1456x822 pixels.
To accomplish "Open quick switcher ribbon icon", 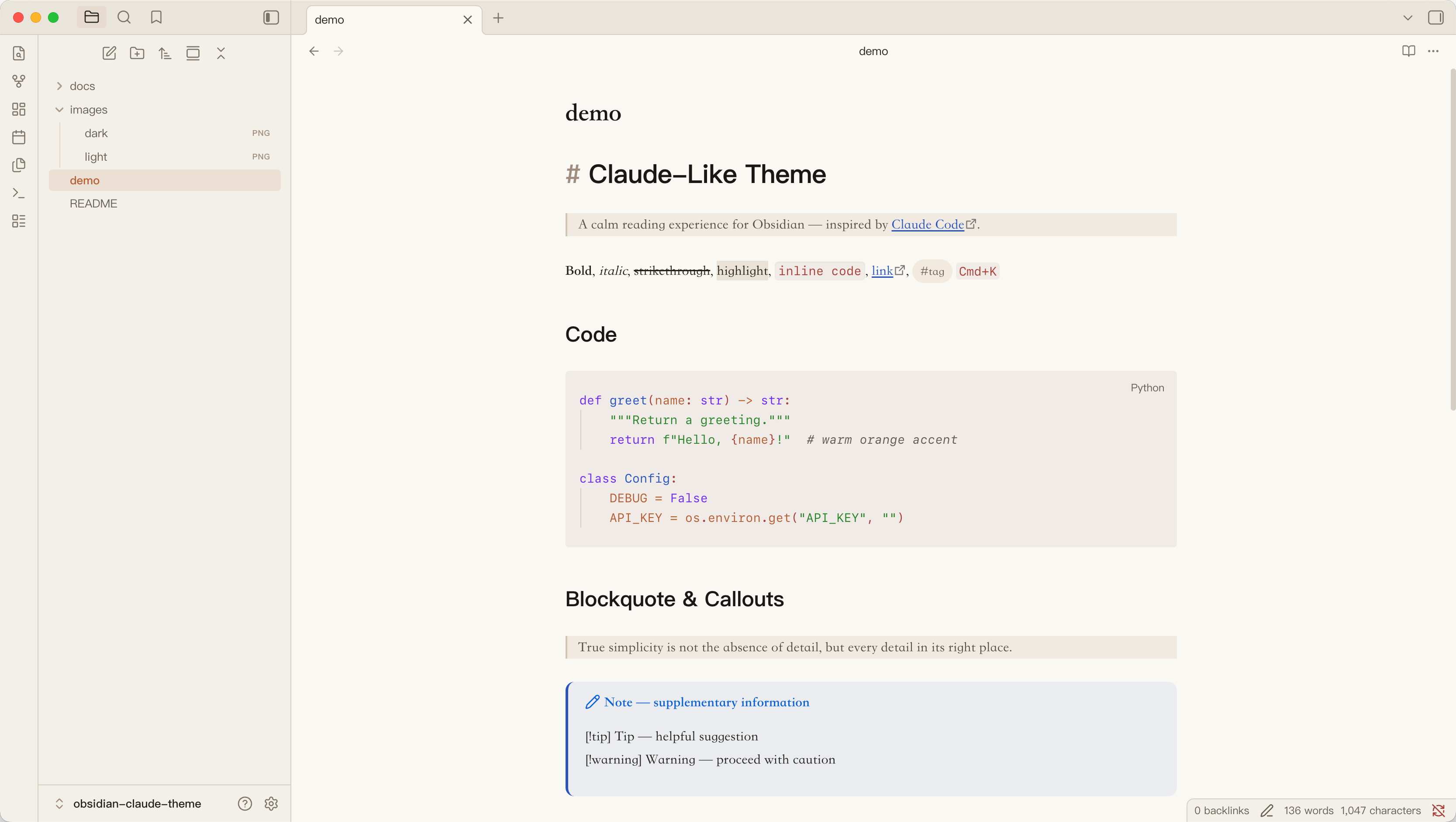I will [x=19, y=53].
